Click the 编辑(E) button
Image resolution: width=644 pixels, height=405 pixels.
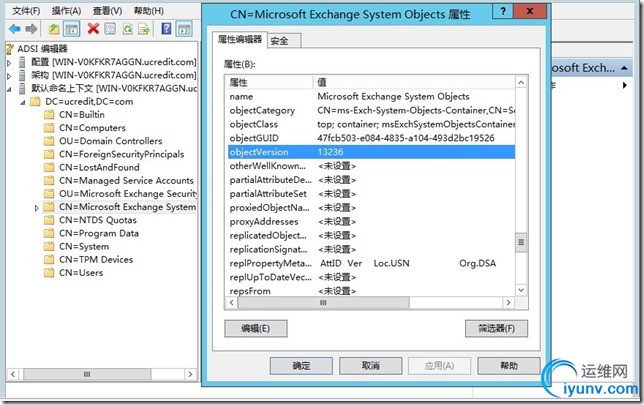pyautogui.click(x=255, y=328)
